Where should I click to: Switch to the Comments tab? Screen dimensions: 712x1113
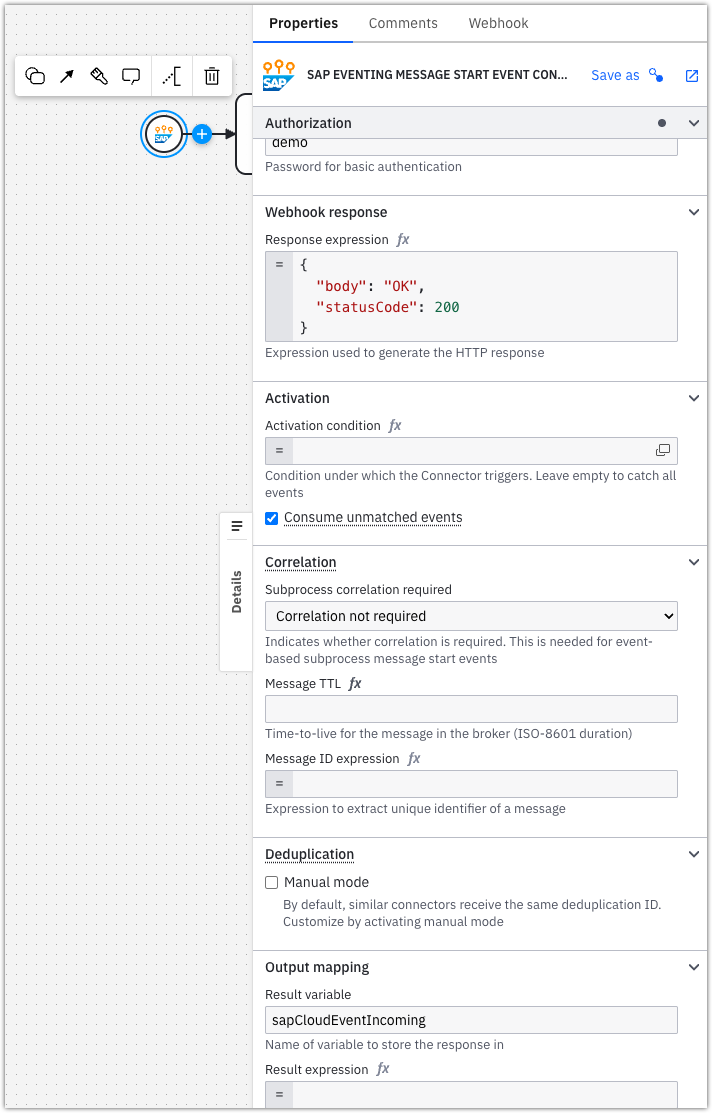(403, 23)
